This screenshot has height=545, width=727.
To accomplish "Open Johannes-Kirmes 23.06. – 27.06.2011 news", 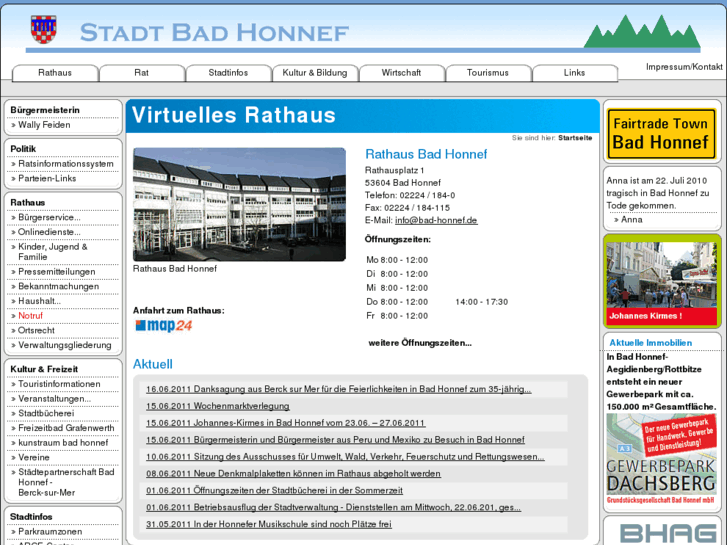I will click(x=285, y=423).
